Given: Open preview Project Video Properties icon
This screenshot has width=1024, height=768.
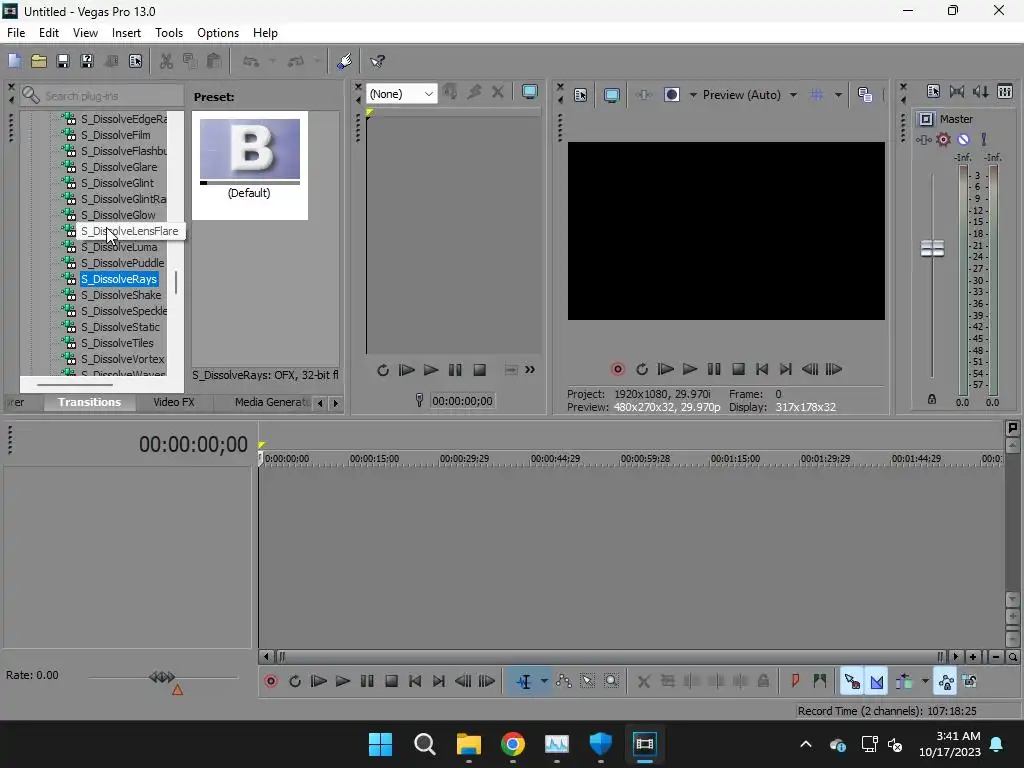Looking at the screenshot, I should [x=581, y=95].
